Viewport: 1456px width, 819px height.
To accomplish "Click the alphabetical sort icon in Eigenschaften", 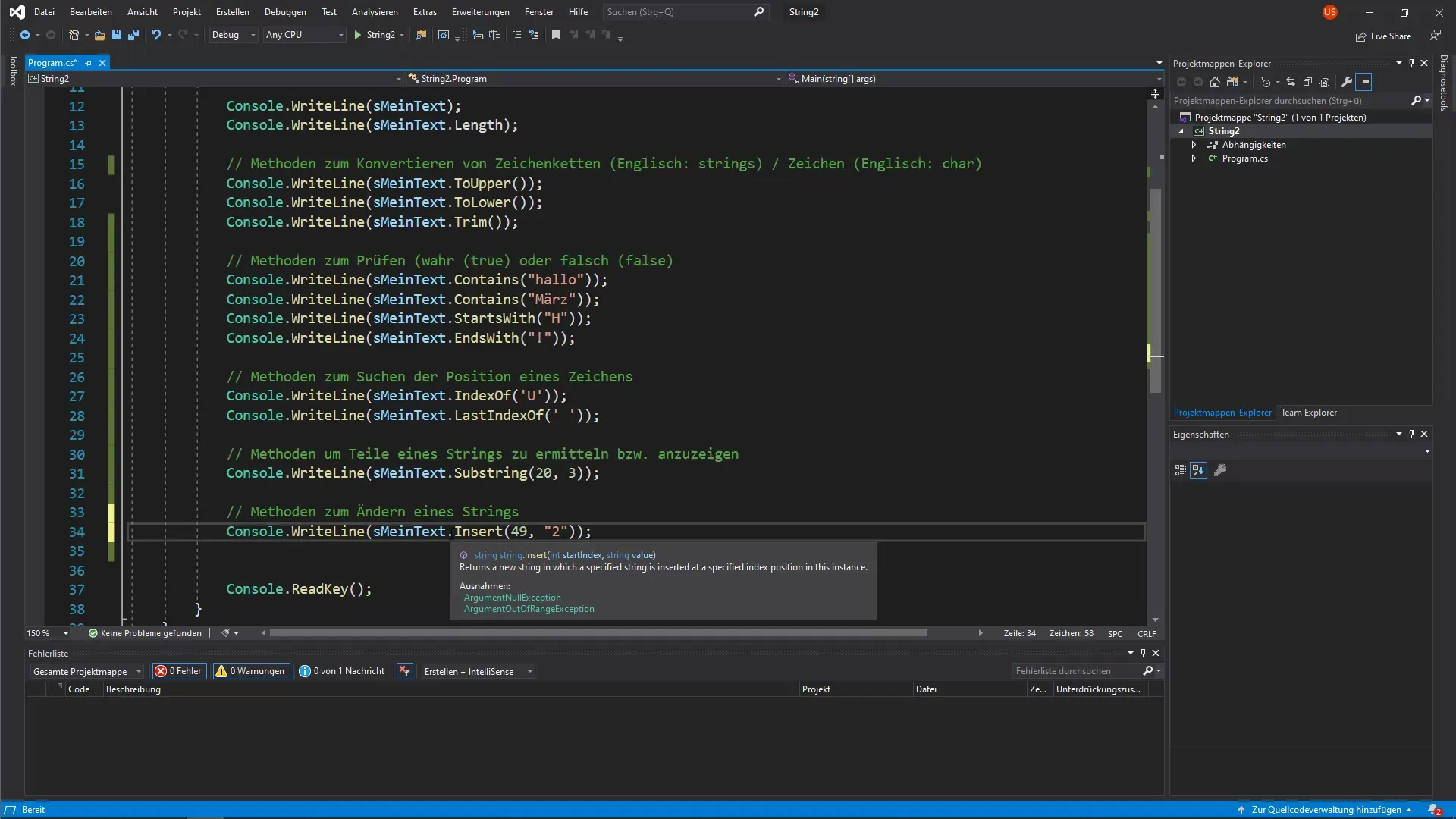I will point(1198,470).
